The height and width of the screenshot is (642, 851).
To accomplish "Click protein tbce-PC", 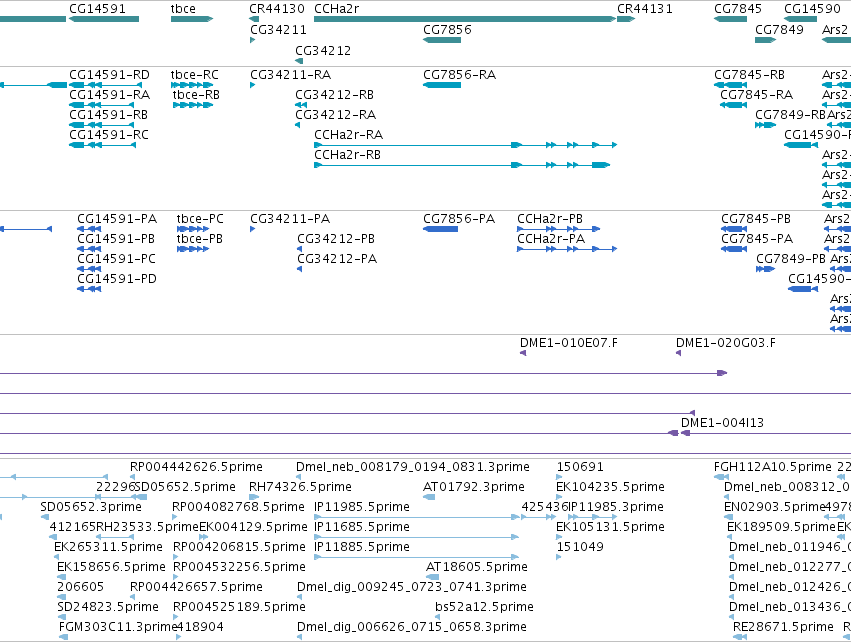I will (x=200, y=219).
